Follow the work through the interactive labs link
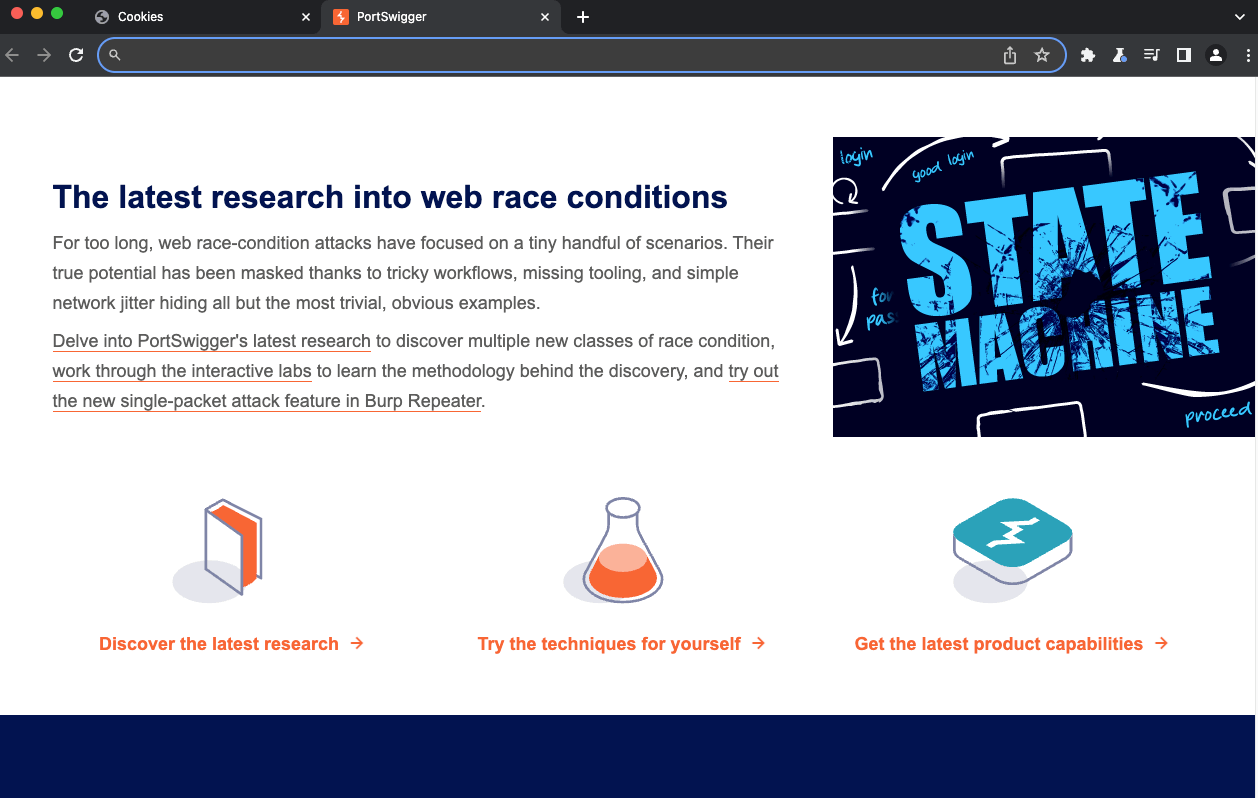The width and height of the screenshot is (1258, 798). (183, 371)
